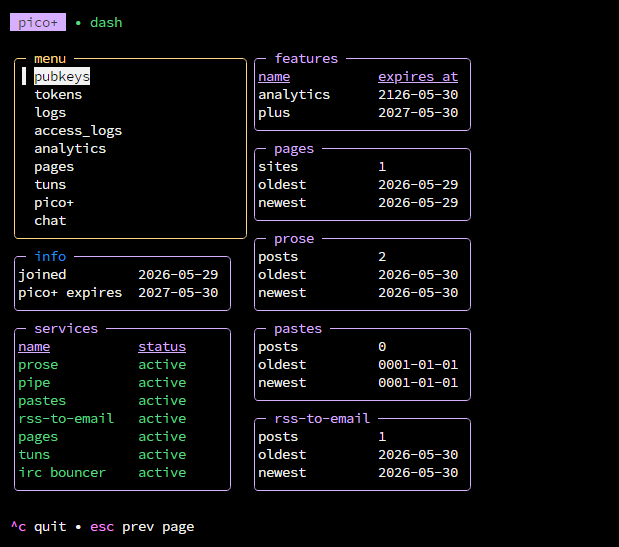Click 2027-05-30 date in info box
This screenshot has width=619, height=547.
click(x=178, y=292)
